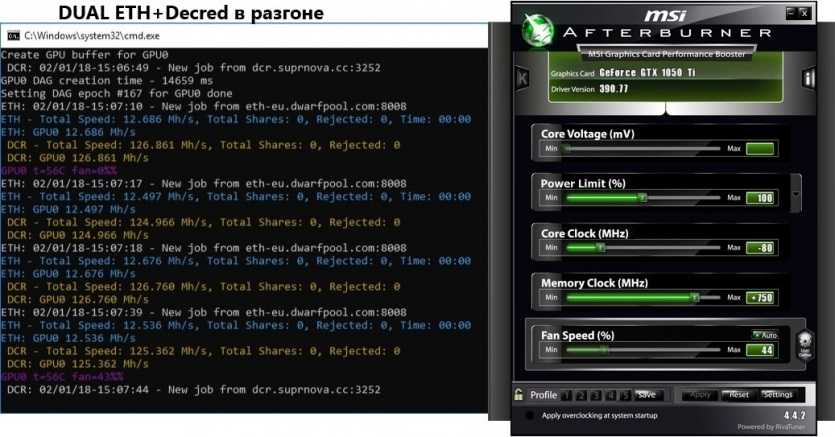This screenshot has height=437, width=835.
Task: Click the Fan Speed value box
Action: coord(760,350)
